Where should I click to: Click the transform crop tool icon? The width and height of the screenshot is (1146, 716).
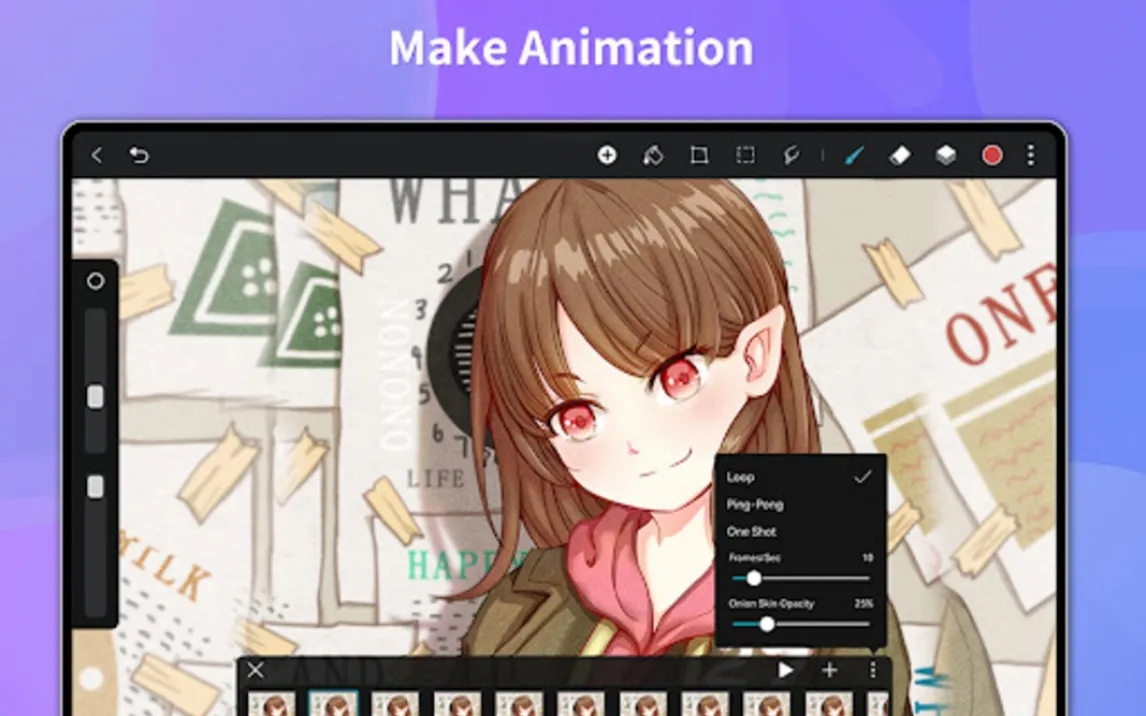(699, 155)
